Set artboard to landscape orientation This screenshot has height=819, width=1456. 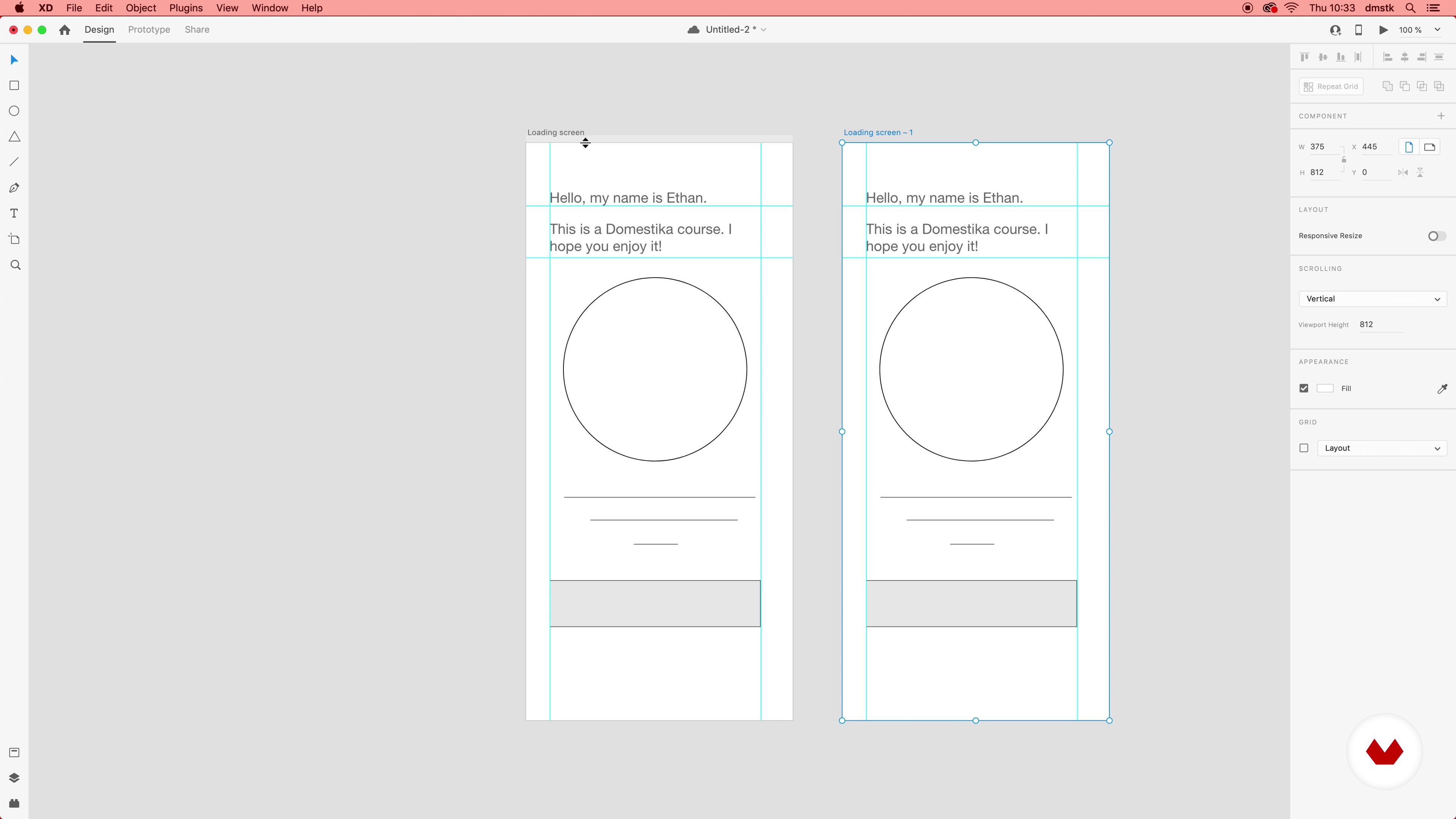pos(1429,147)
